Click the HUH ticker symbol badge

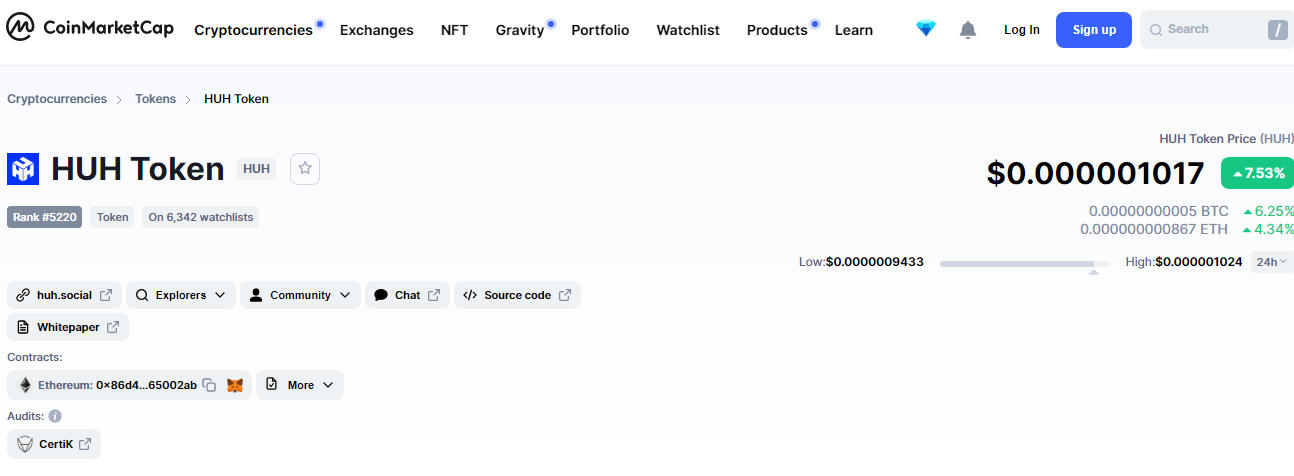click(257, 169)
